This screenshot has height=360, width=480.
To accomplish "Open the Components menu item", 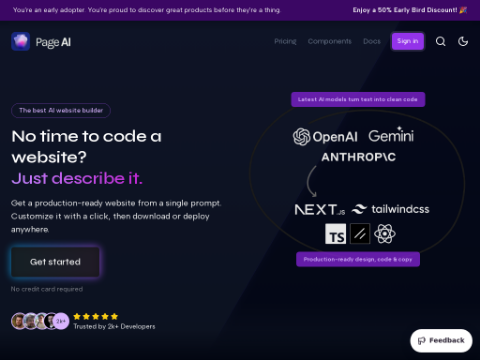I will [x=329, y=41].
